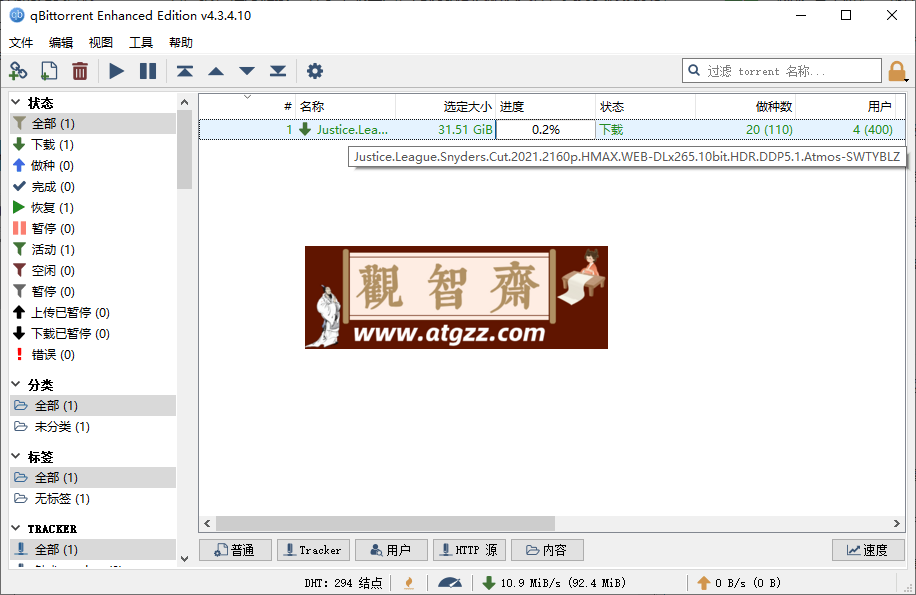Click download speed 10.9 MiB/s indicator
Viewport: 916px width, 595px height.
pos(555,583)
